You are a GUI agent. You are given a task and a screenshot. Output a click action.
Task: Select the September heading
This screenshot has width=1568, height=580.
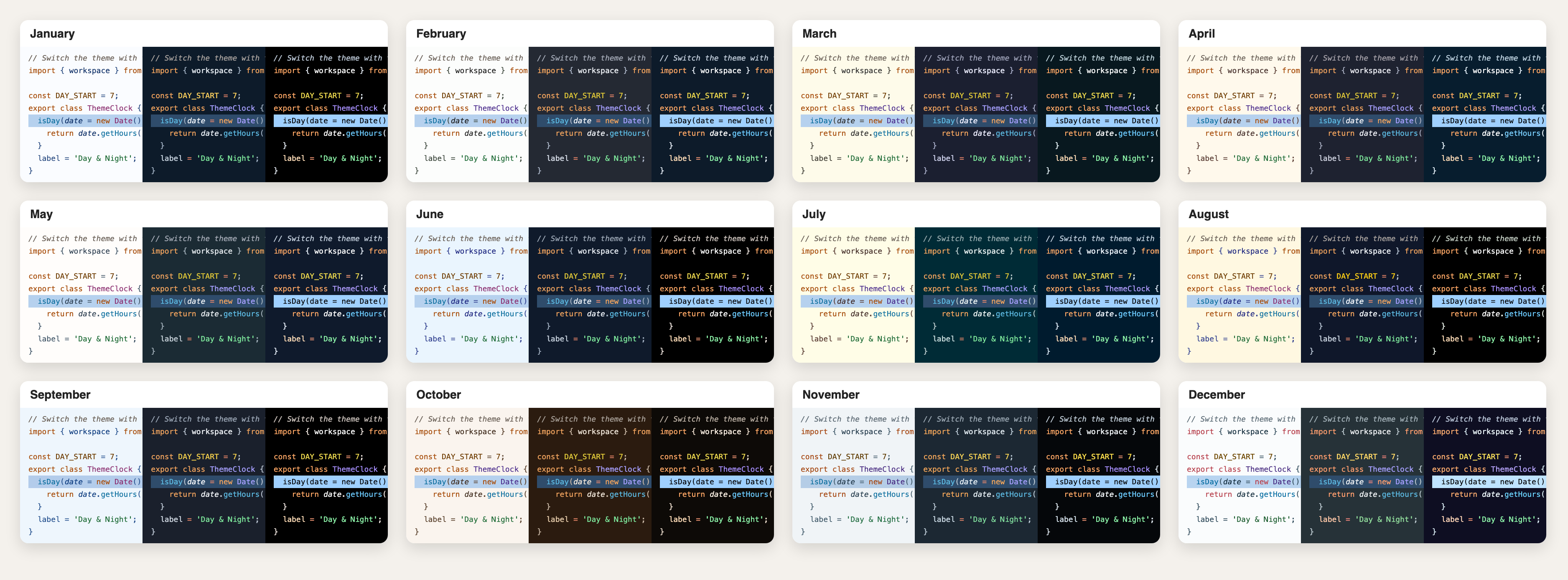[60, 394]
